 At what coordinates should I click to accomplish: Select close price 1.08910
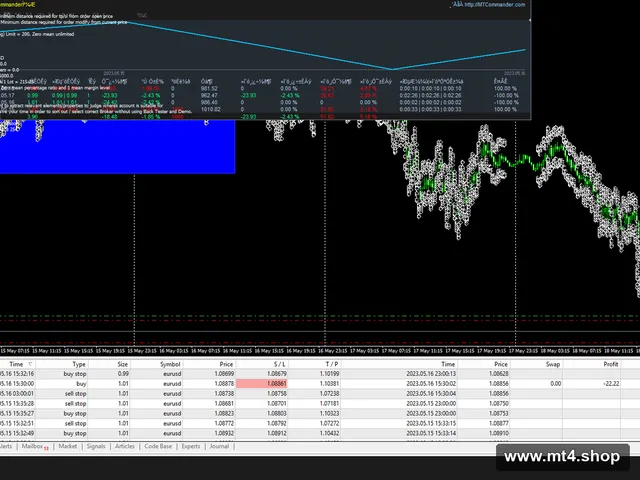pyautogui.click(x=499, y=433)
